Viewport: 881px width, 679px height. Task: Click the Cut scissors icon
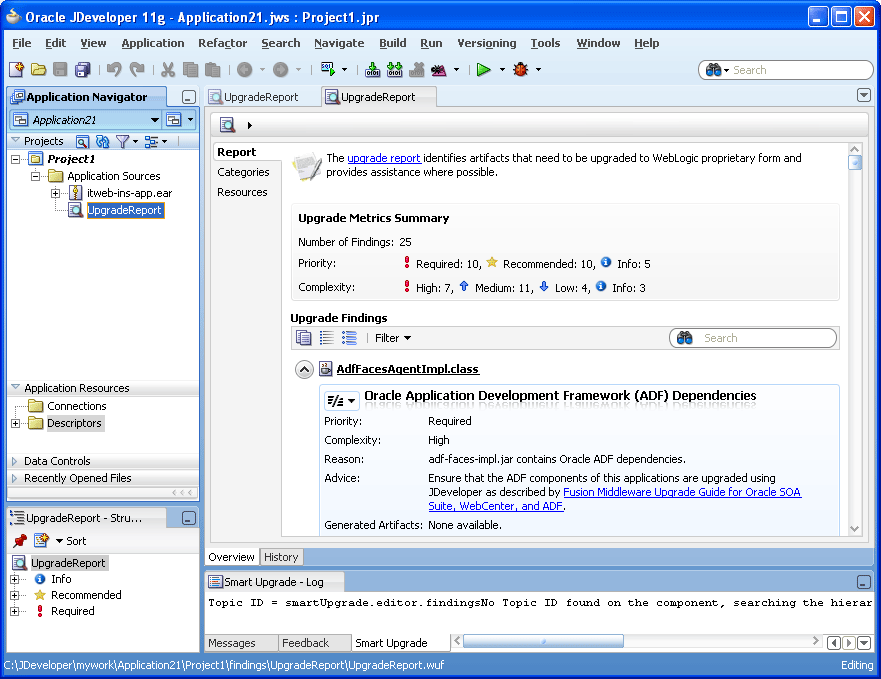tap(168, 70)
